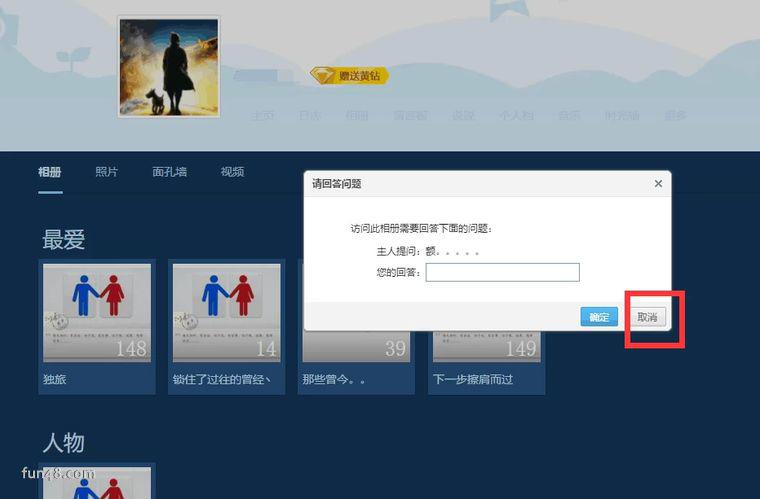Switch to the 相册 tab
The width and height of the screenshot is (760, 499).
pyautogui.click(x=50, y=172)
